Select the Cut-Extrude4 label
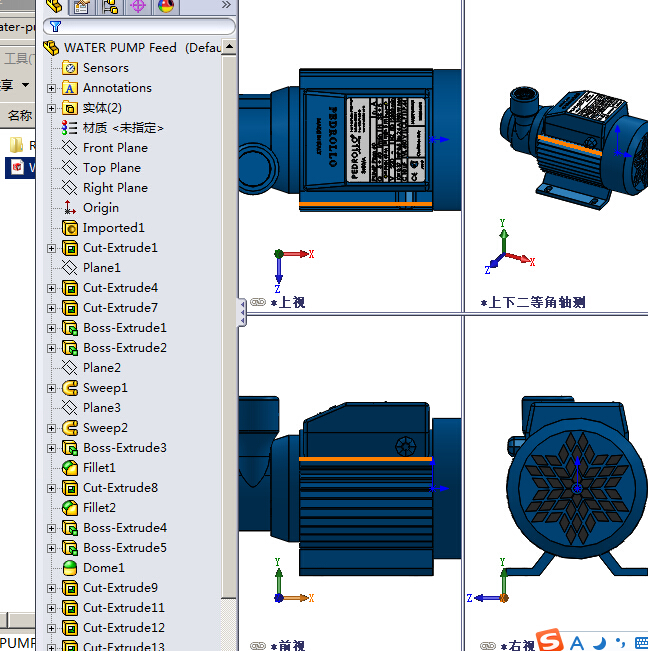 tap(120, 288)
